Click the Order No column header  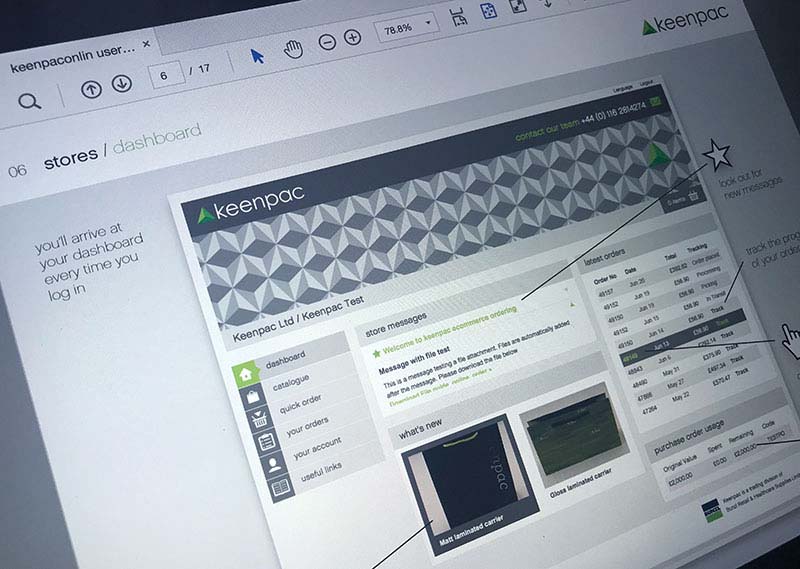pos(605,279)
